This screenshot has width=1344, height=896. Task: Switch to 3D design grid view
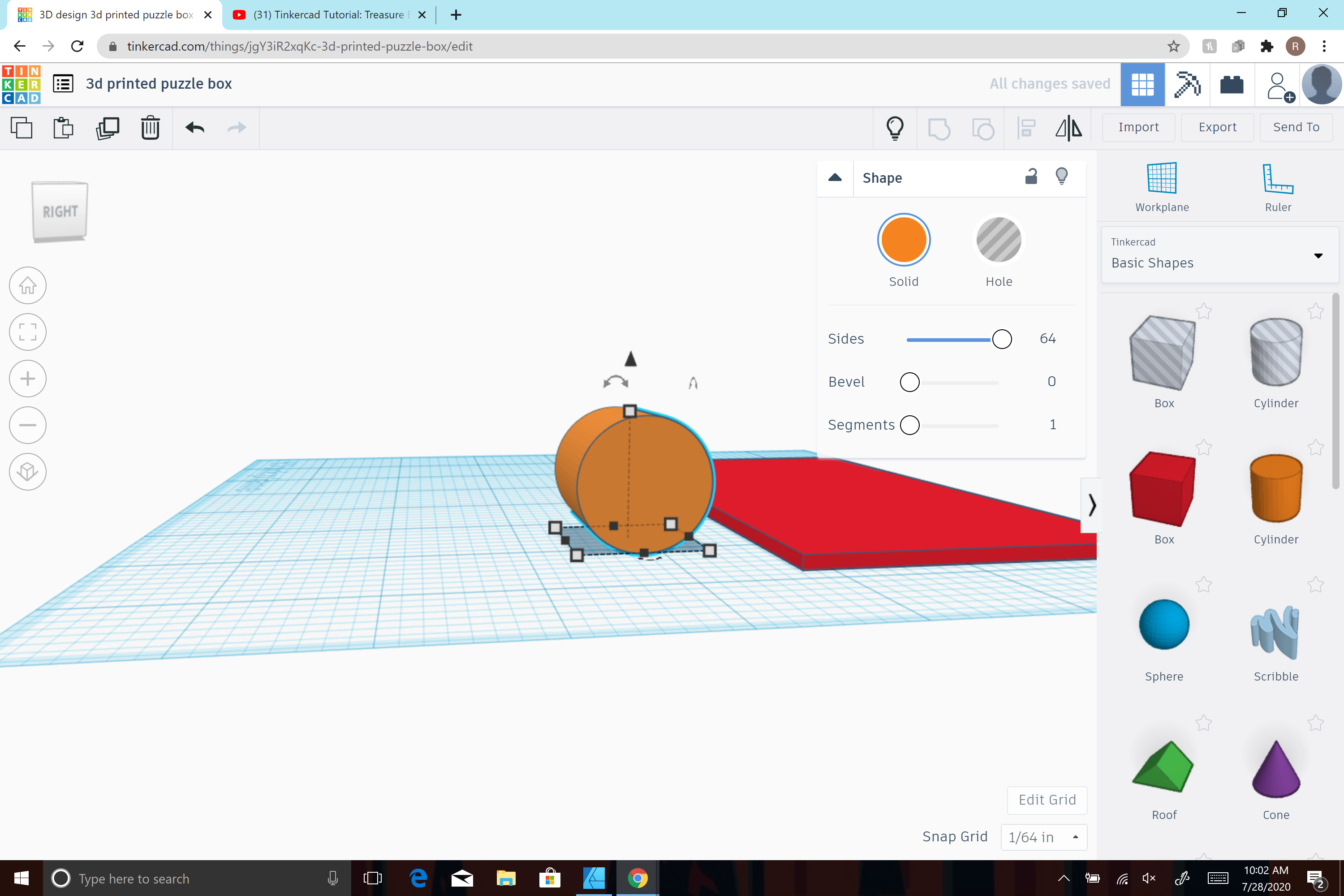[x=1142, y=85]
